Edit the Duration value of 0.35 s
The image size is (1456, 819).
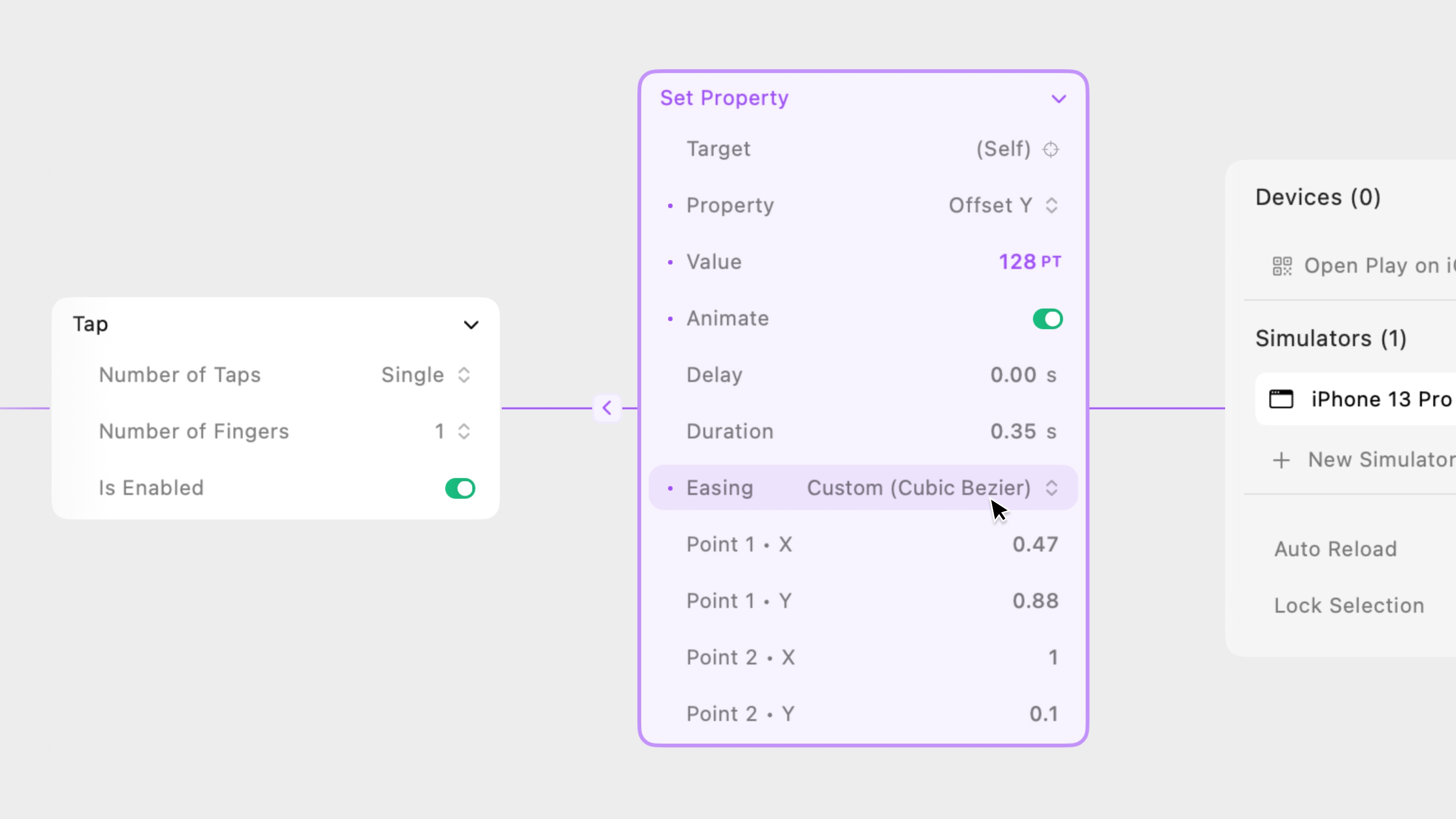tap(1023, 431)
